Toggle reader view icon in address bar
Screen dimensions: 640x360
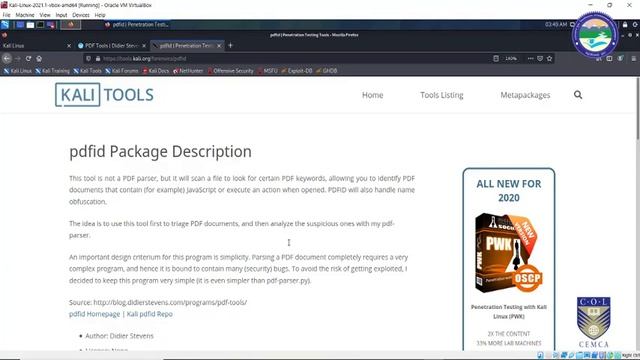[x=496, y=58]
